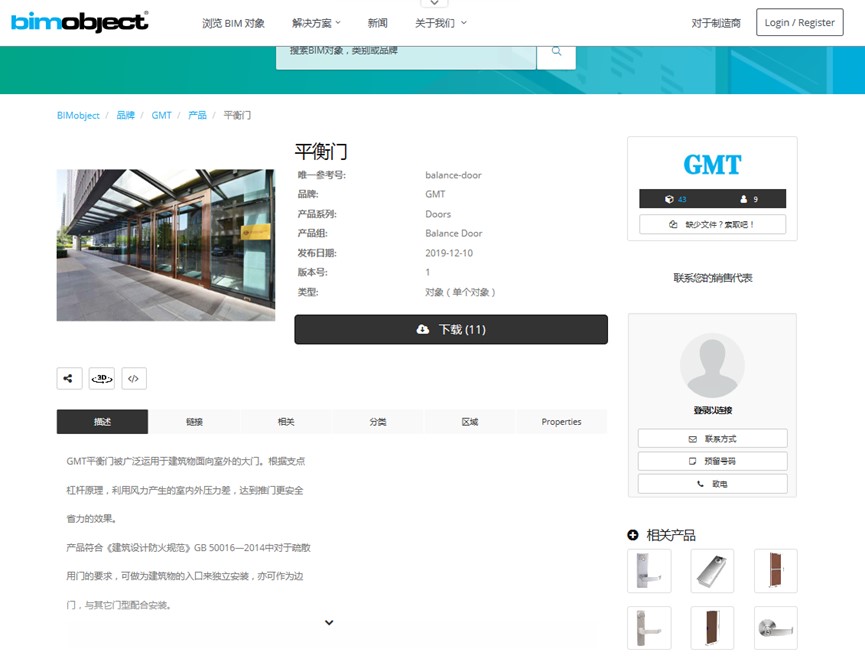Open the 关于我们 dropdown menu

(440, 23)
